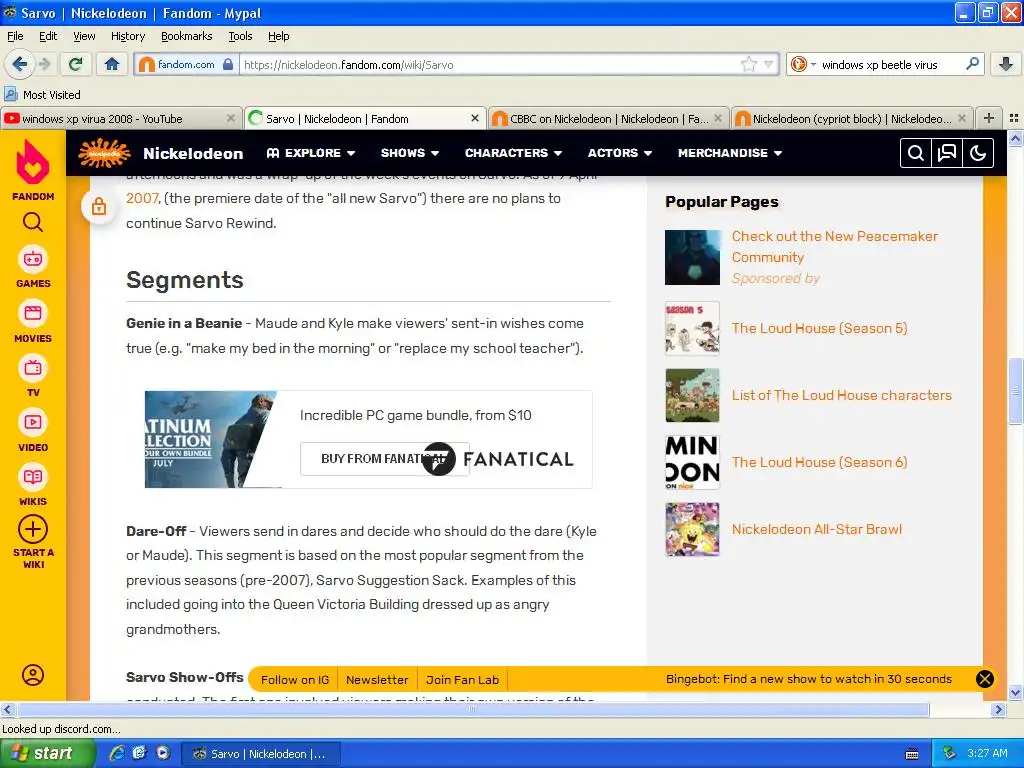1024x768 pixels.
Task: Open the File menu
Action: (x=15, y=36)
